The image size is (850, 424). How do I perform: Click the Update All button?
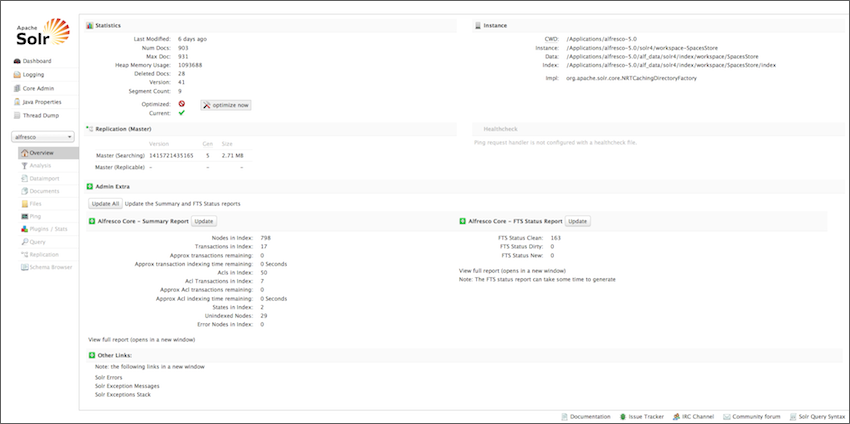[x=105, y=203]
